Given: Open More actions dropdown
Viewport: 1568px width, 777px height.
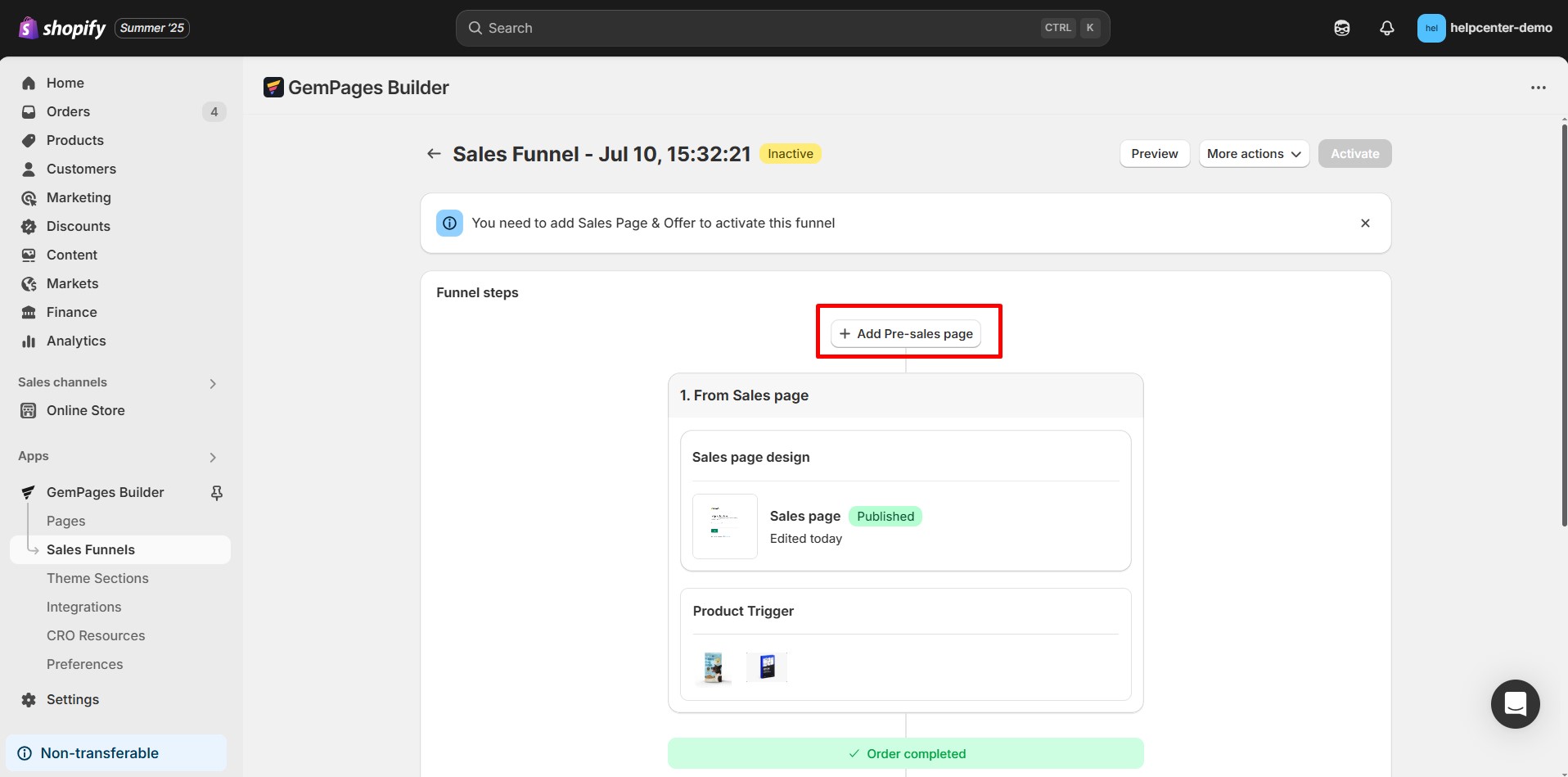Looking at the screenshot, I should pyautogui.click(x=1254, y=153).
